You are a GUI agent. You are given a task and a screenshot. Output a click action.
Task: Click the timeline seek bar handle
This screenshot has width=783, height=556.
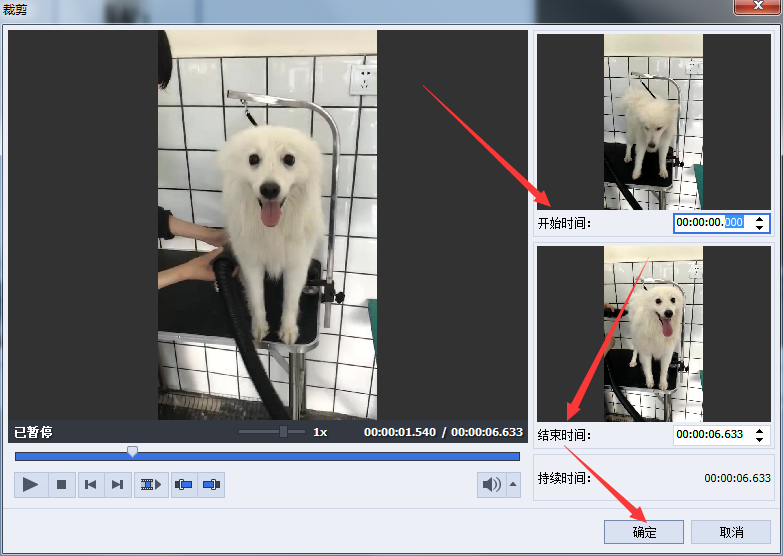pyautogui.click(x=132, y=453)
